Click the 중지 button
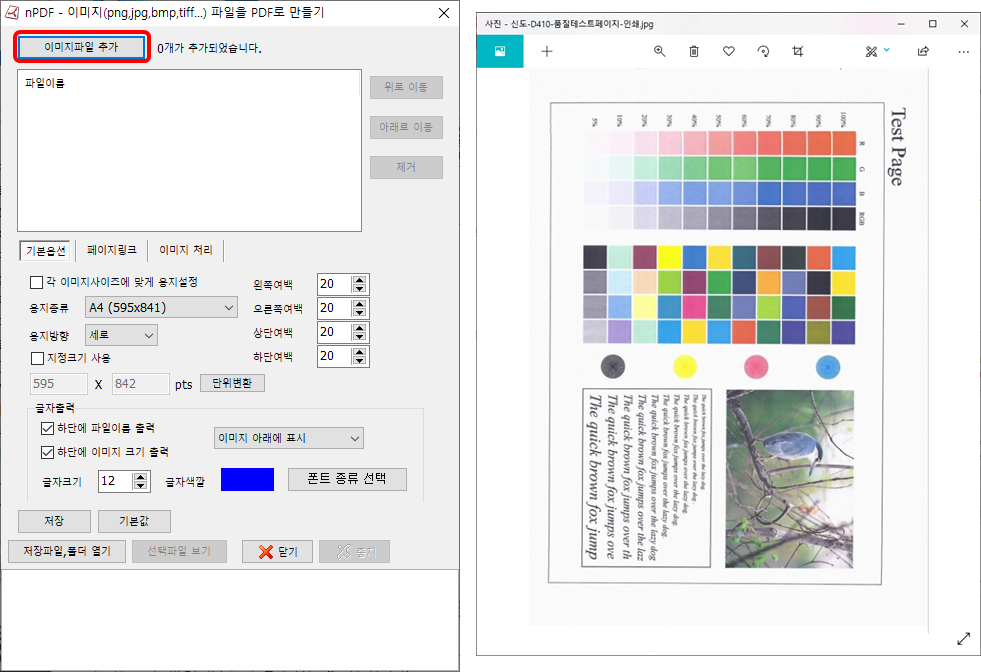The width and height of the screenshot is (981, 672). [x=354, y=551]
